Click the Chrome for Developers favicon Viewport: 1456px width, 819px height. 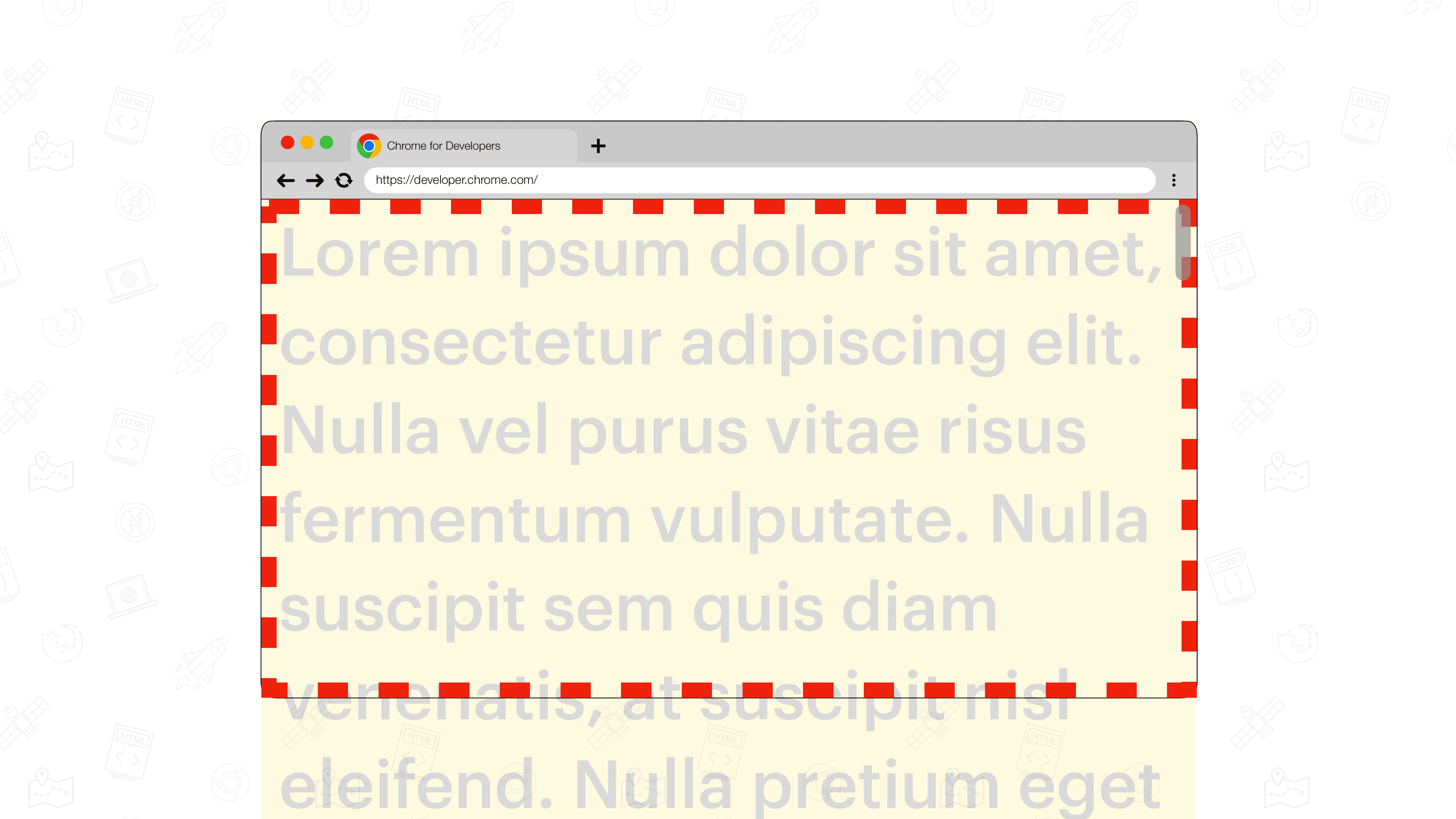(369, 145)
